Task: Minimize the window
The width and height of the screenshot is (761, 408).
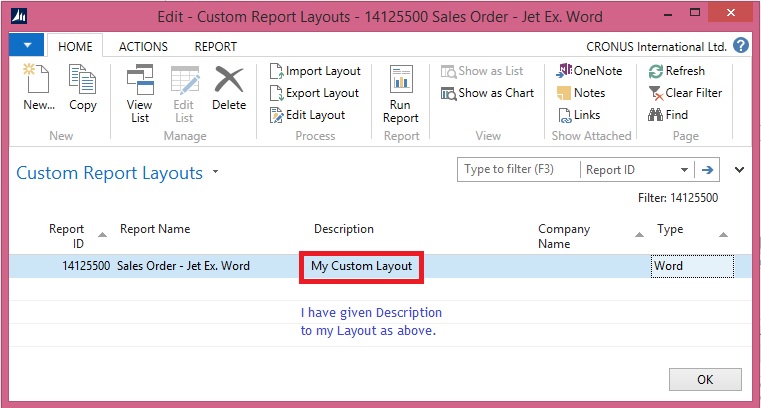Action: coord(668,15)
